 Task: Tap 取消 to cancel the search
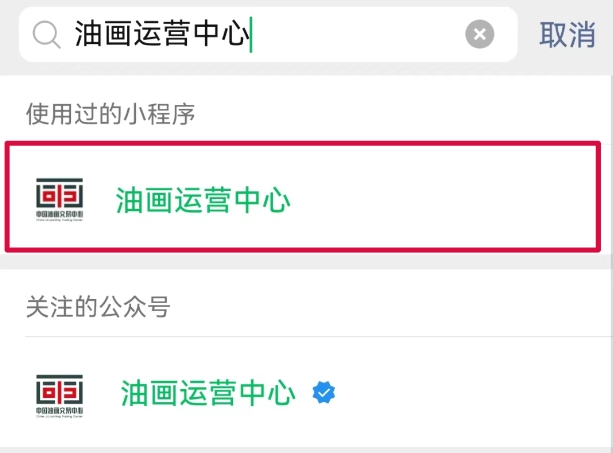pyautogui.click(x=567, y=35)
